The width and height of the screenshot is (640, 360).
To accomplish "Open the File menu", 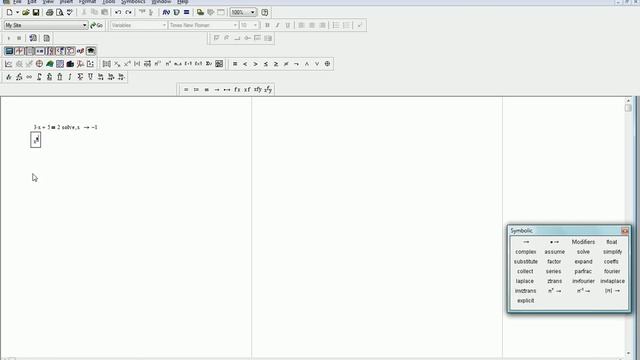I will (17, 2).
